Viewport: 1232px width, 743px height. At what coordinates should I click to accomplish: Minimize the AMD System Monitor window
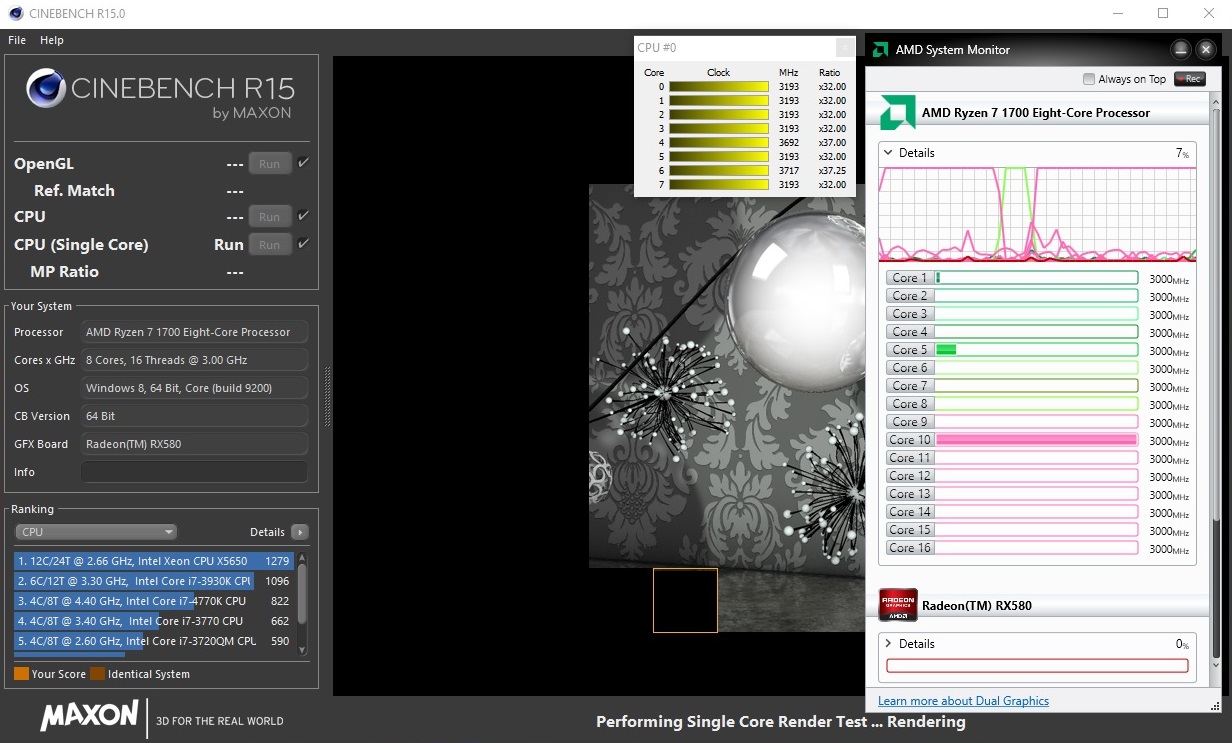click(x=1181, y=49)
